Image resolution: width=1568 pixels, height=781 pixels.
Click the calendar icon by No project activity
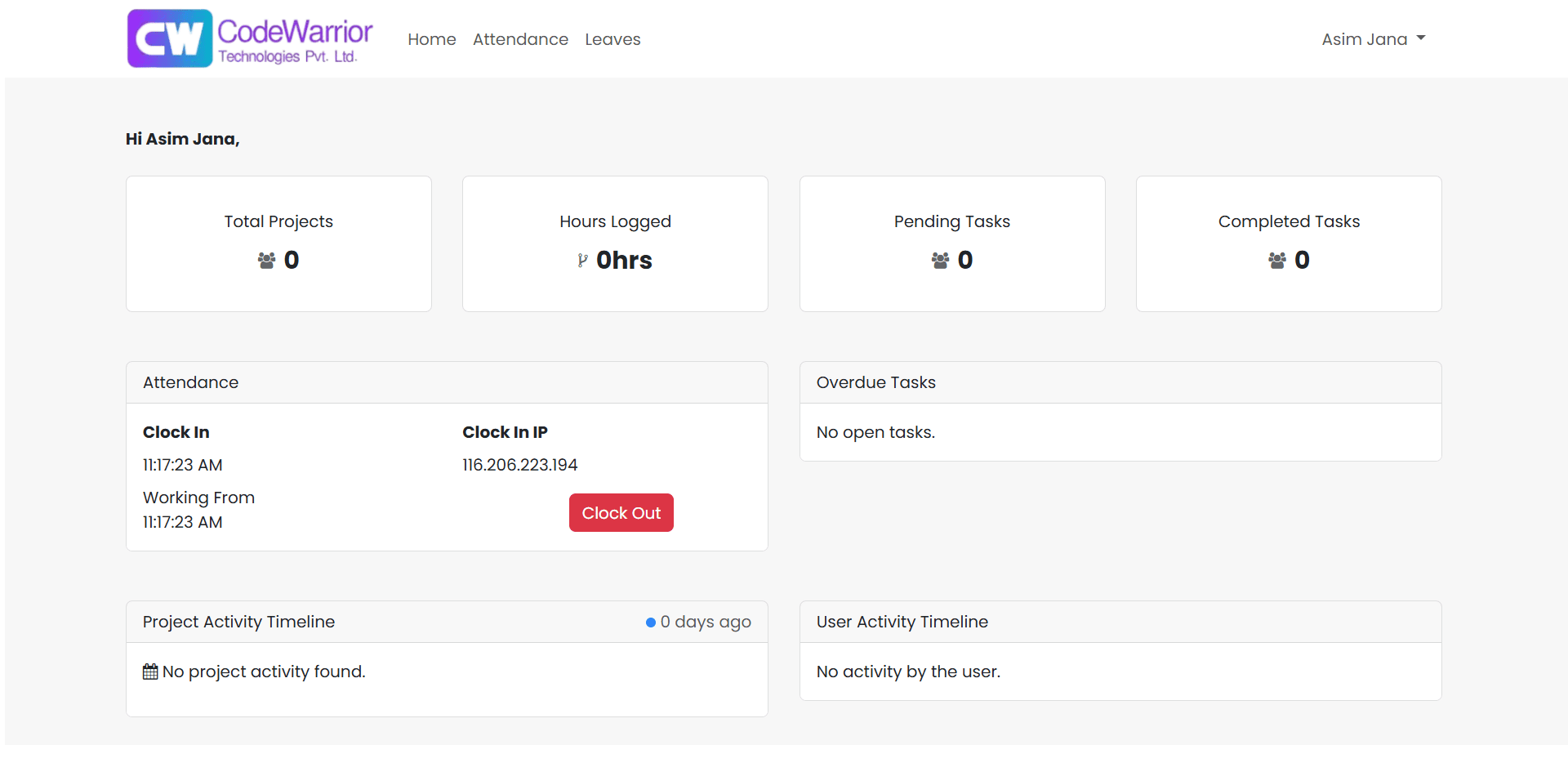pyautogui.click(x=150, y=672)
